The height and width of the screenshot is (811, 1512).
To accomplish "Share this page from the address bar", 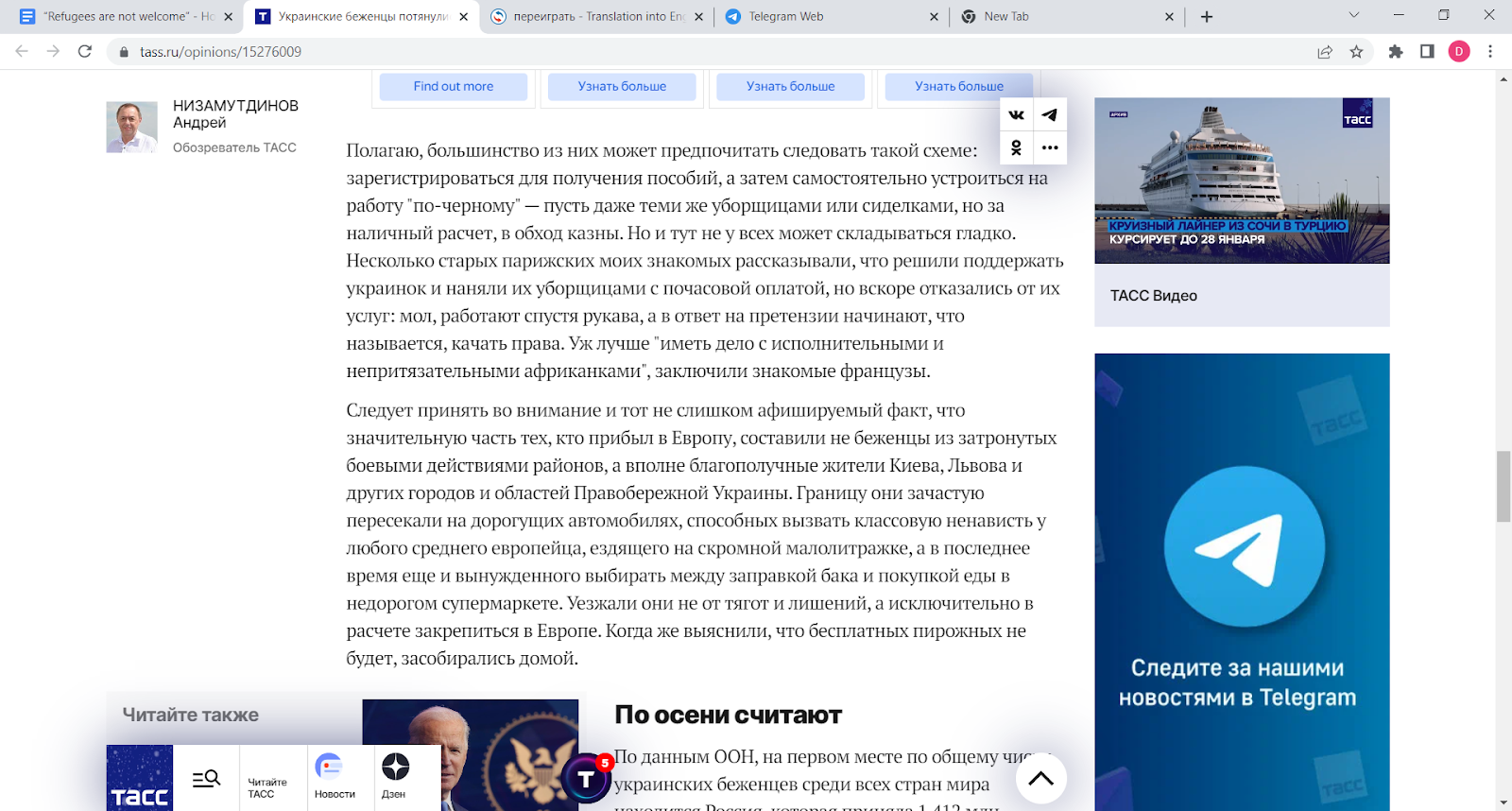I will (x=1325, y=52).
